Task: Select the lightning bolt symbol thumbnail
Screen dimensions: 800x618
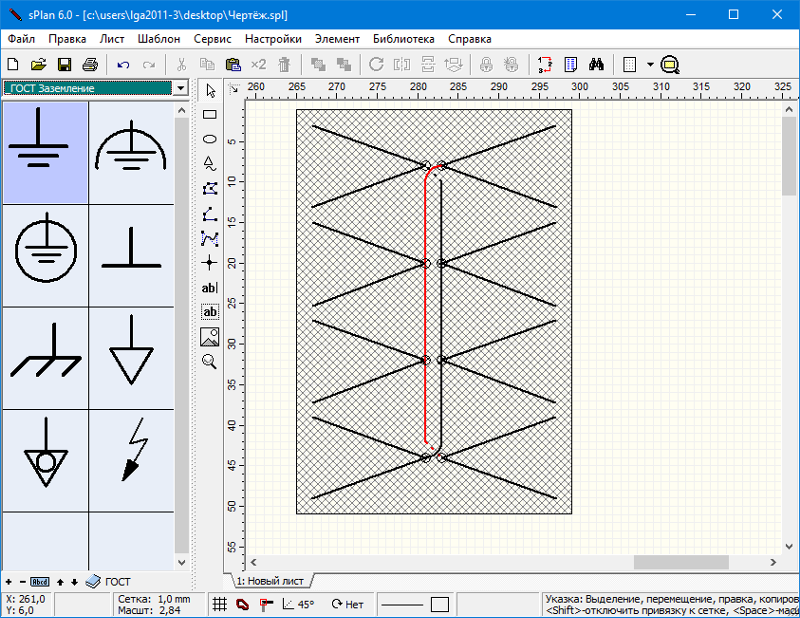Action: click(x=132, y=460)
